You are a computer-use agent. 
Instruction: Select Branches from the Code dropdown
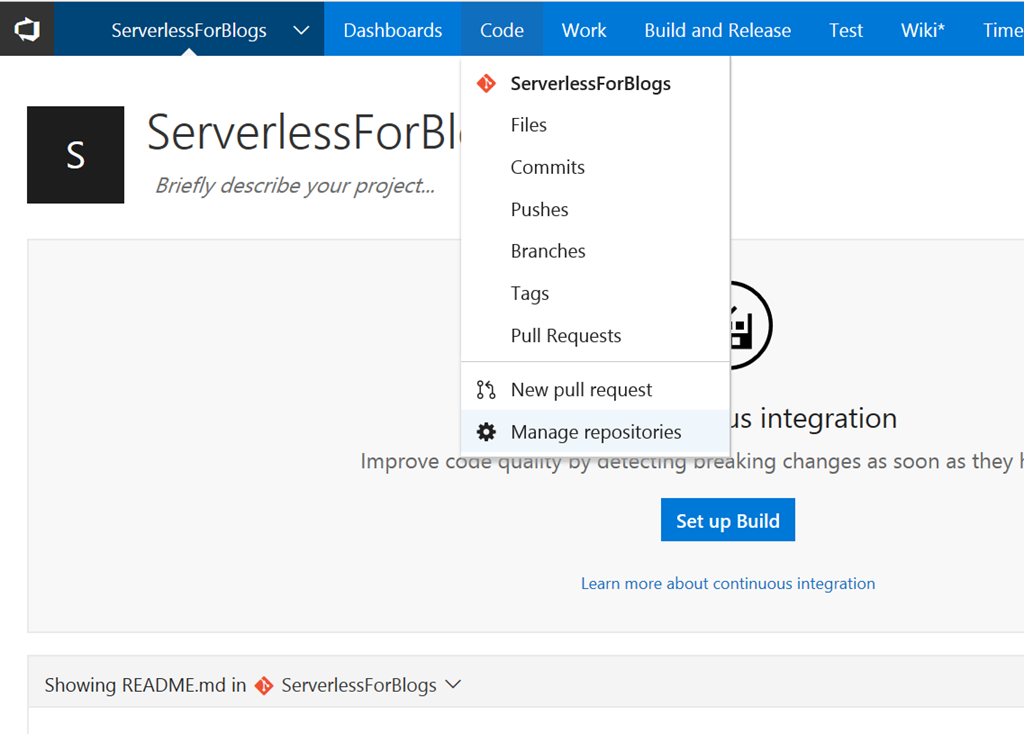[x=548, y=251]
